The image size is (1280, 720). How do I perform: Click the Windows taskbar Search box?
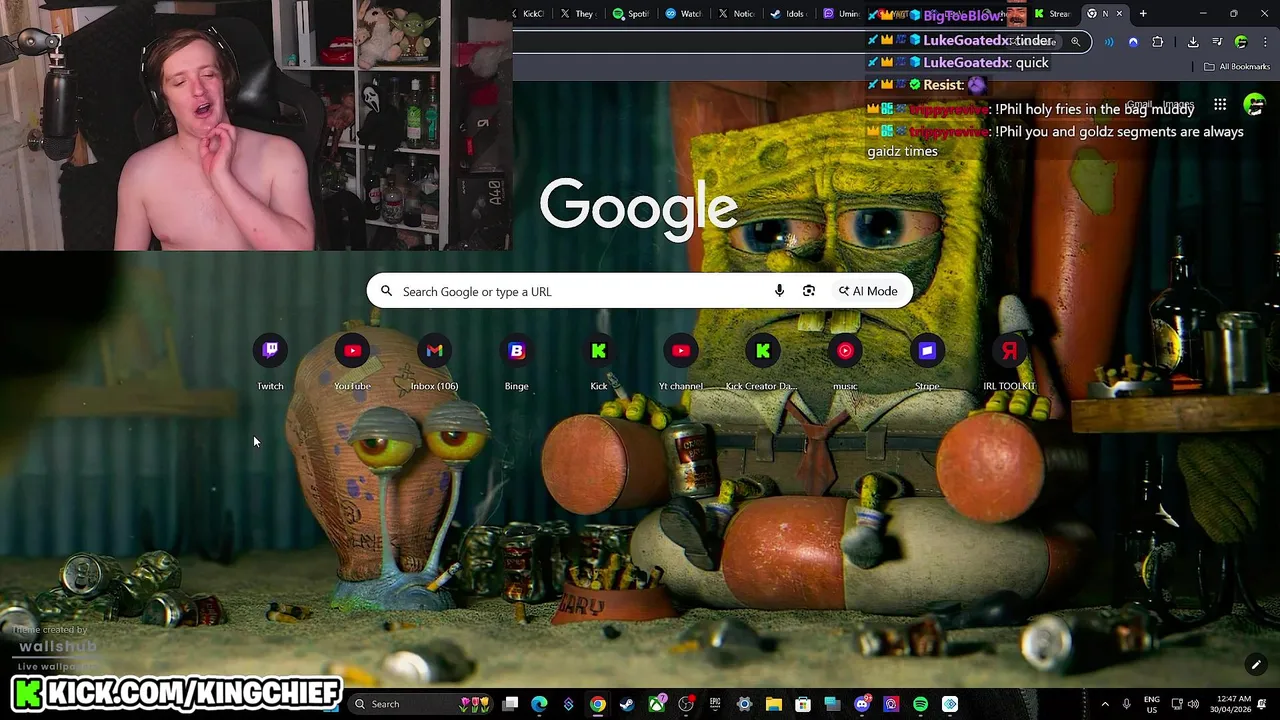pos(420,704)
